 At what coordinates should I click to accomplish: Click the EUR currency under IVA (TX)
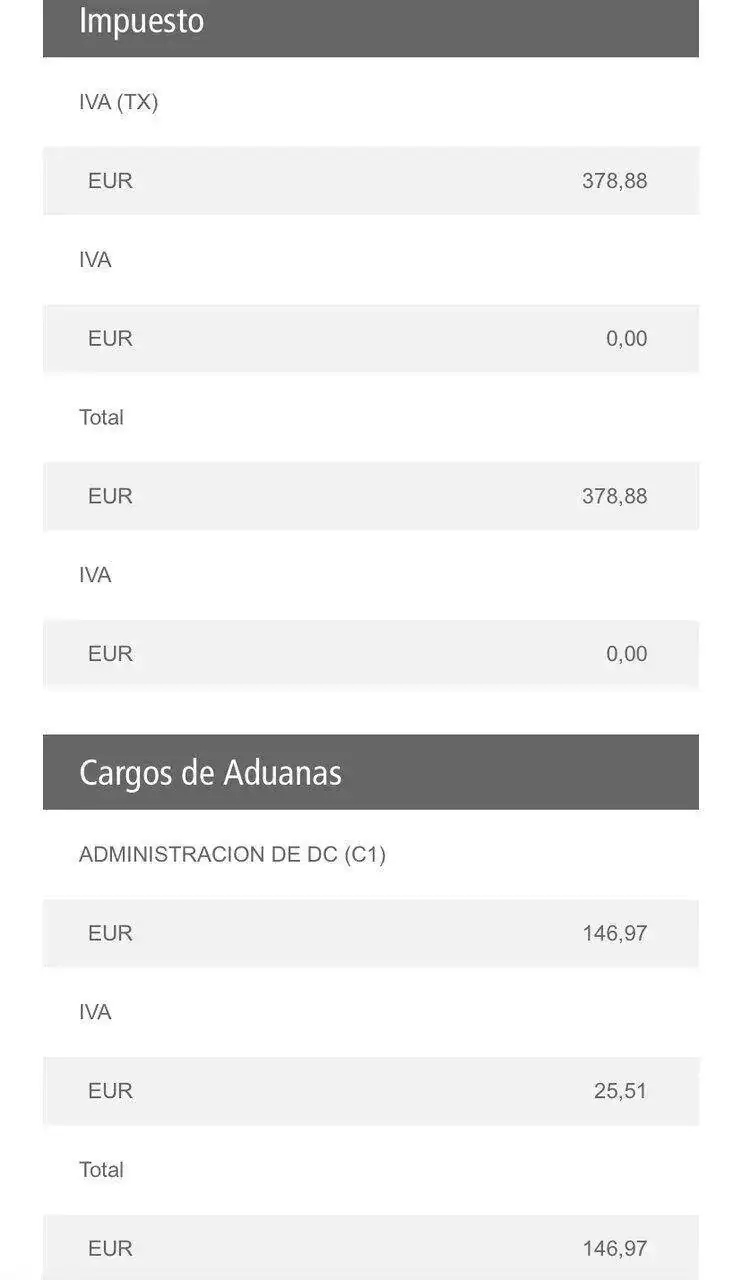coord(110,181)
